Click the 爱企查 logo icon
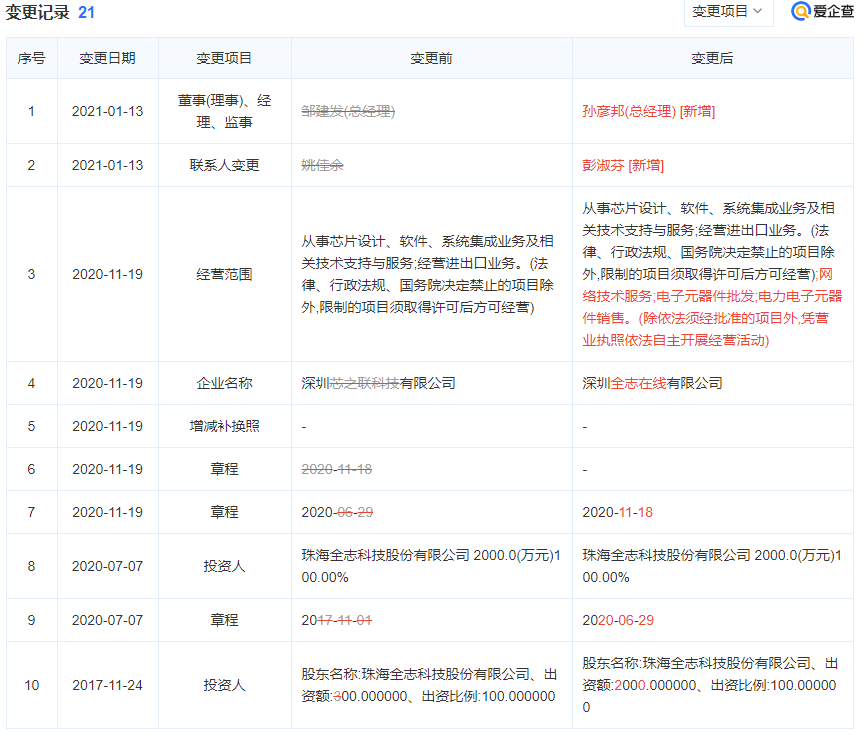 [801, 11]
